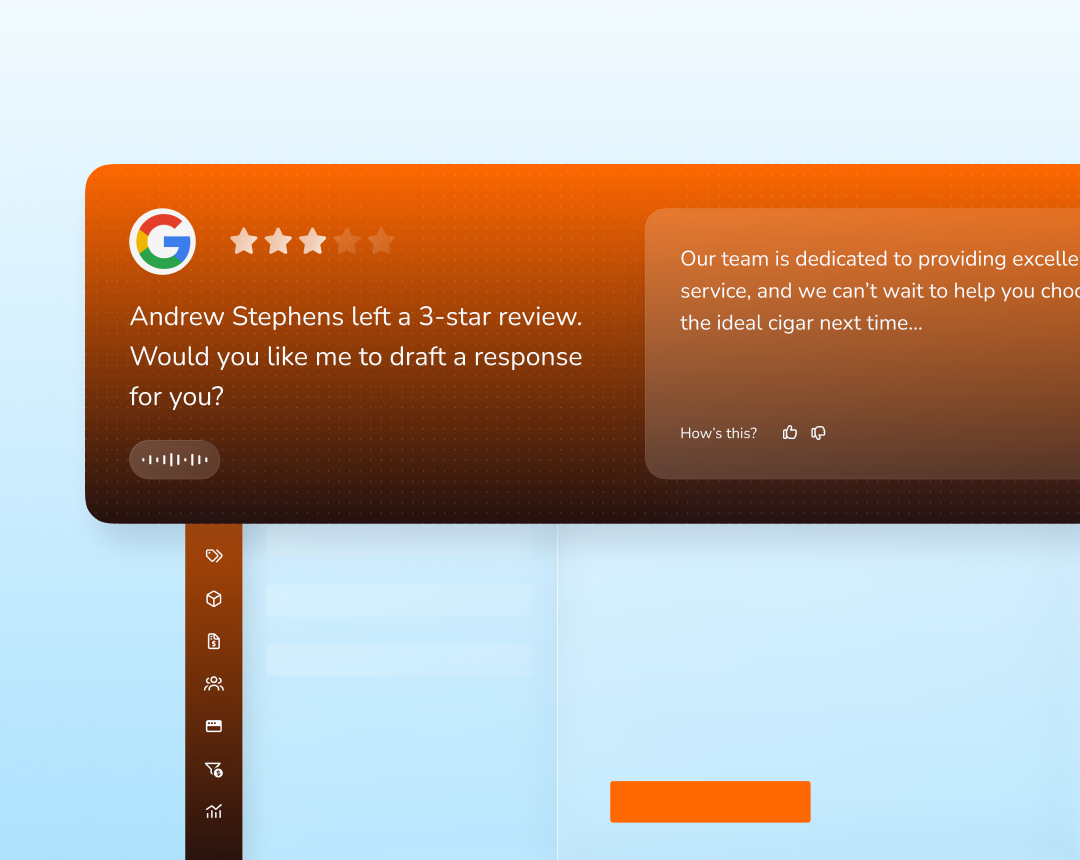1080x860 pixels.
Task: Open the invoice dollar document sidebar icon
Action: pos(214,641)
